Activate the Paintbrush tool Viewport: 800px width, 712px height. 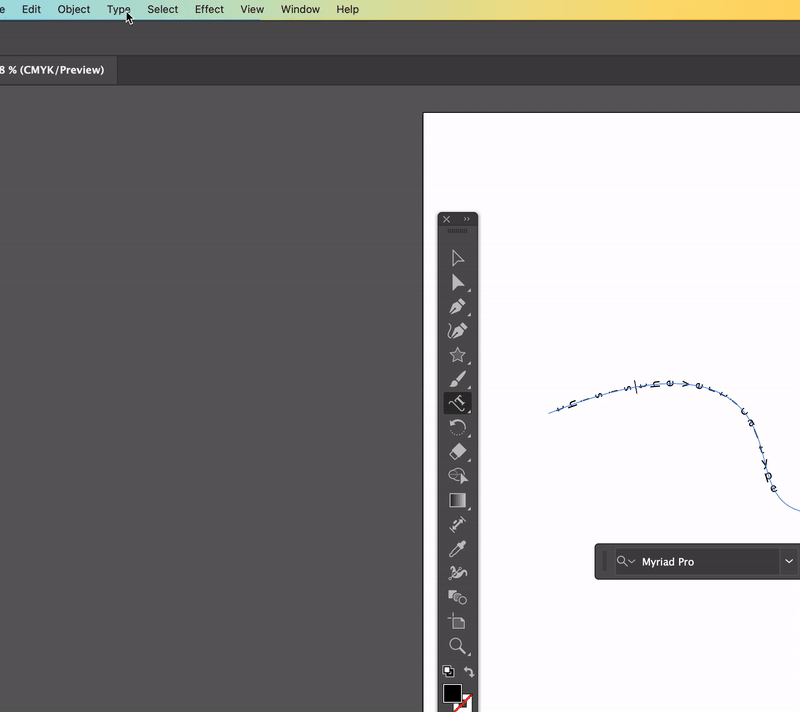pyautogui.click(x=457, y=379)
